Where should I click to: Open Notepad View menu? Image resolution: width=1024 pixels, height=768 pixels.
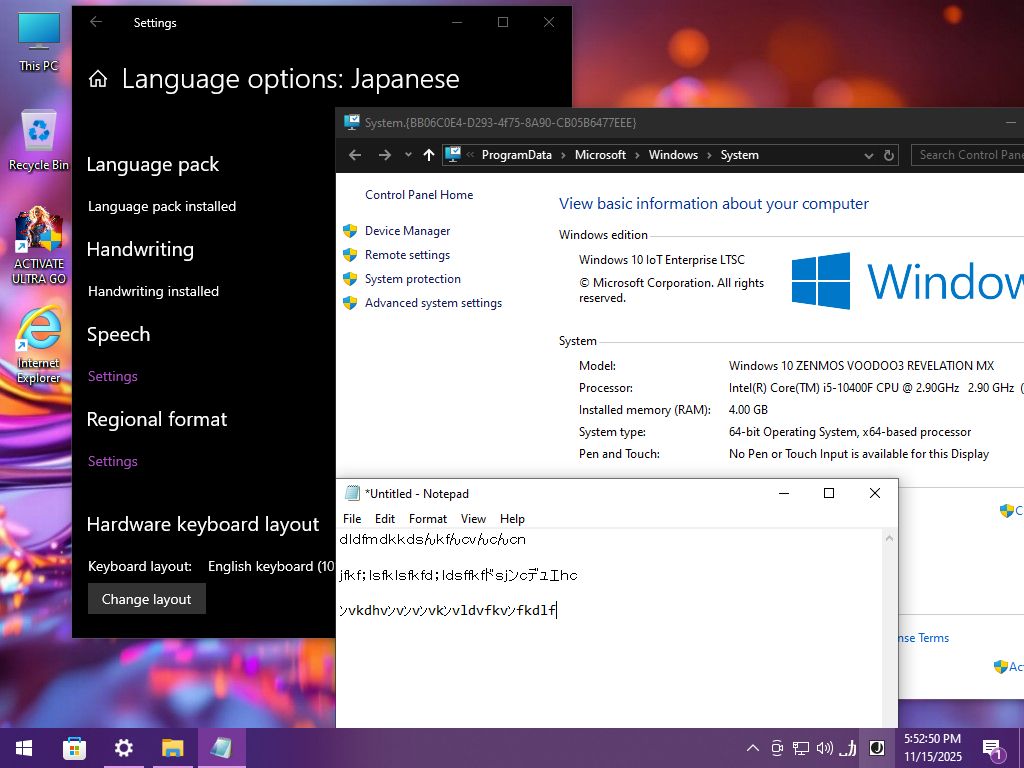(x=473, y=519)
